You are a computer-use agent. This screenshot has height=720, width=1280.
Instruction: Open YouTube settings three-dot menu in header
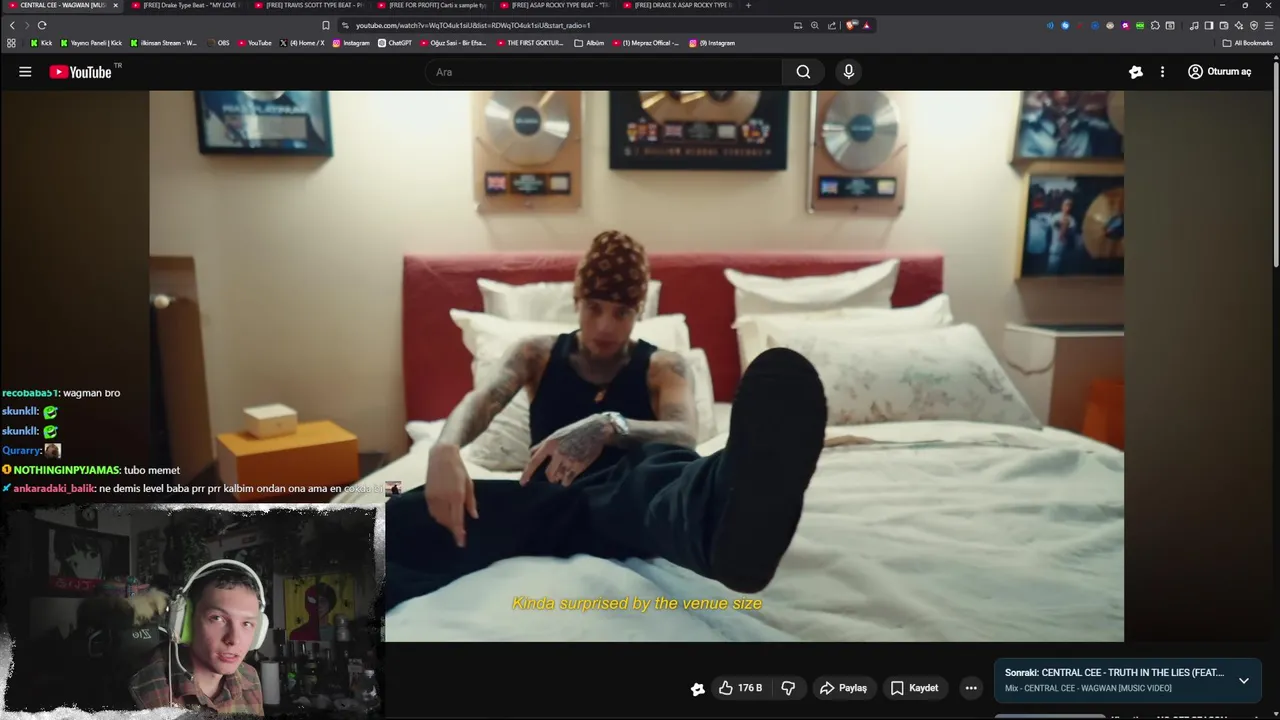coord(1162,72)
